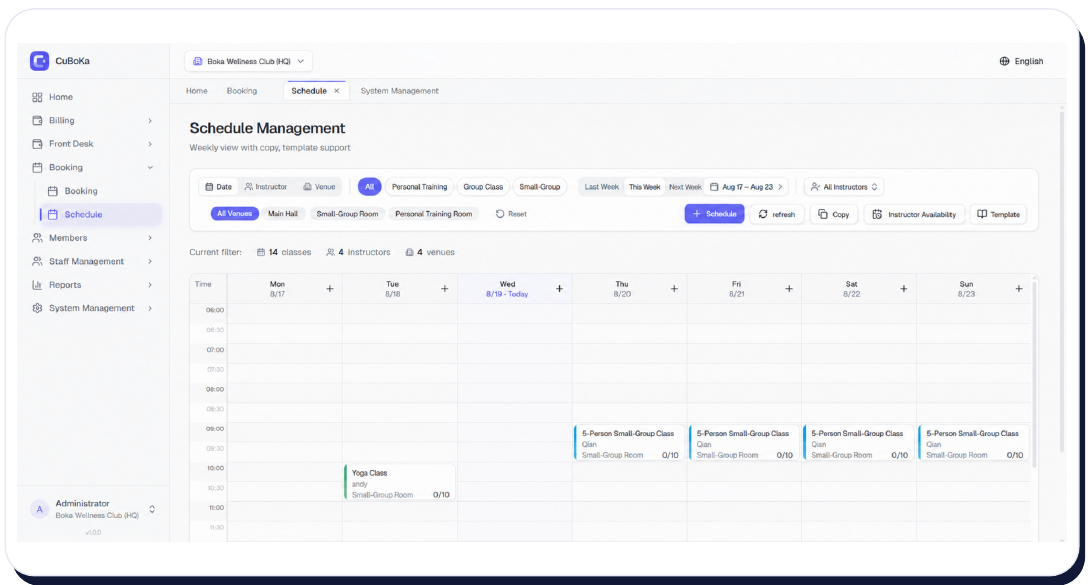Viewport: 1090px width, 585px height.
Task: Filter by Personal Training
Action: click(x=419, y=187)
